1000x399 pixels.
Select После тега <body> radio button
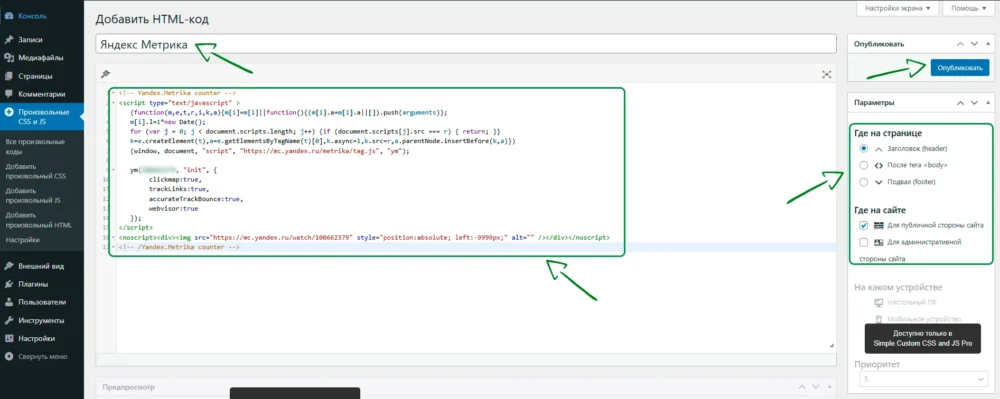coord(864,165)
